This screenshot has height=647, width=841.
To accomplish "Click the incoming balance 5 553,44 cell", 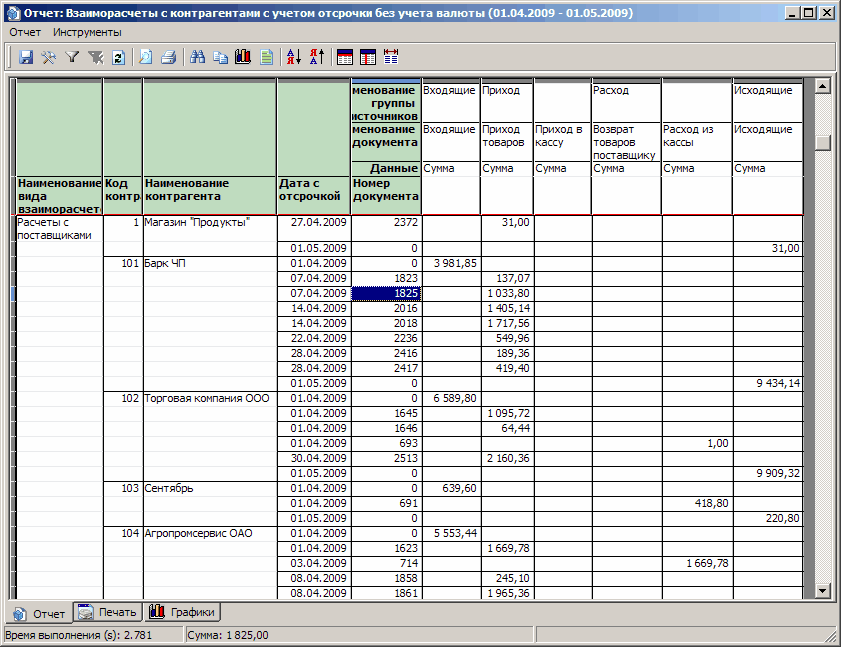I will coord(452,534).
